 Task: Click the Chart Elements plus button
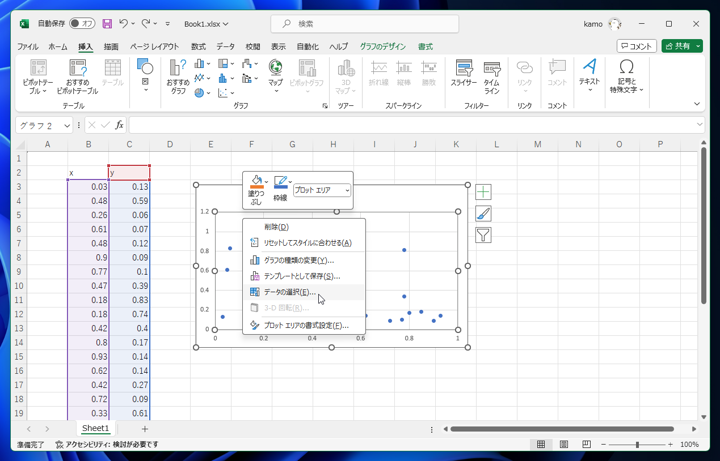coord(483,192)
